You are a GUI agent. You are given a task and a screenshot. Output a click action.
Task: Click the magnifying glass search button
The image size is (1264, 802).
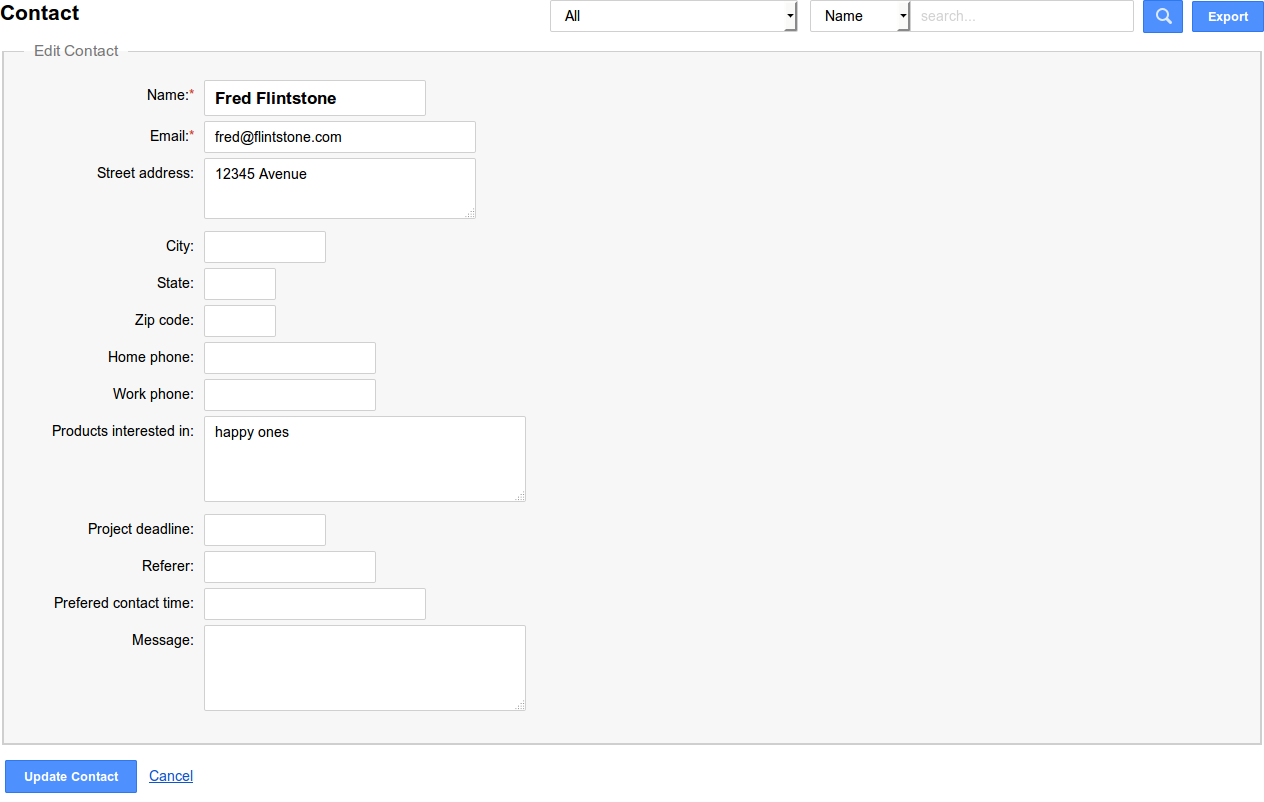click(x=1162, y=16)
